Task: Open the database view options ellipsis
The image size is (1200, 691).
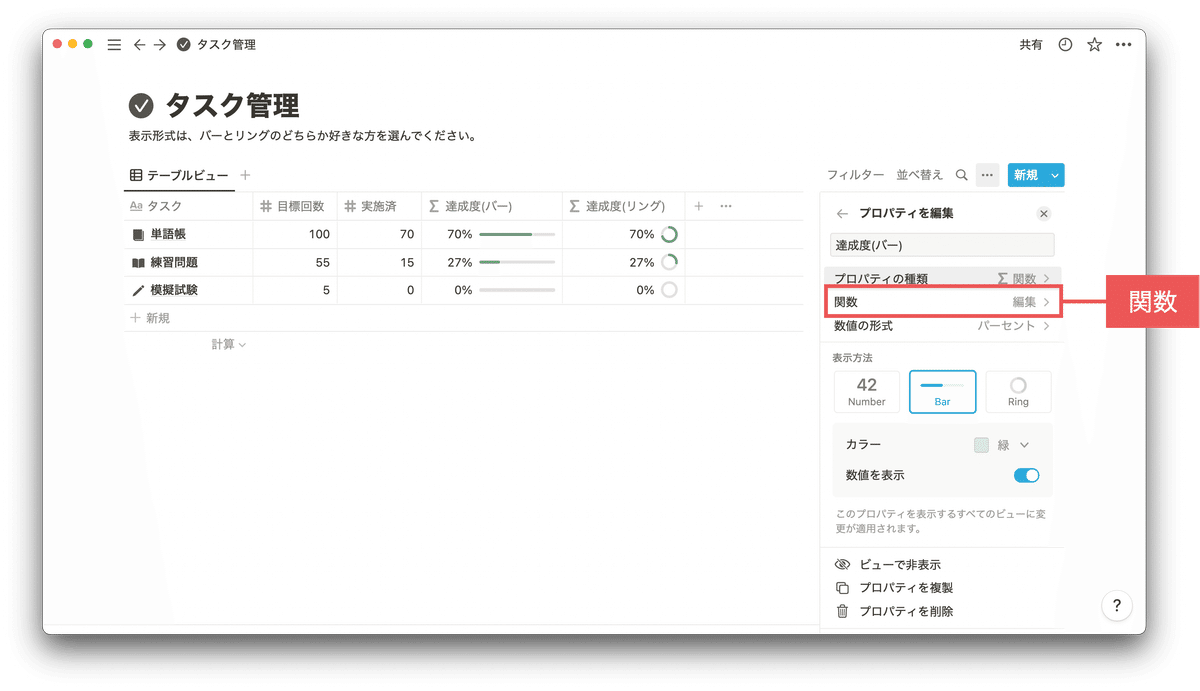Action: 988,175
